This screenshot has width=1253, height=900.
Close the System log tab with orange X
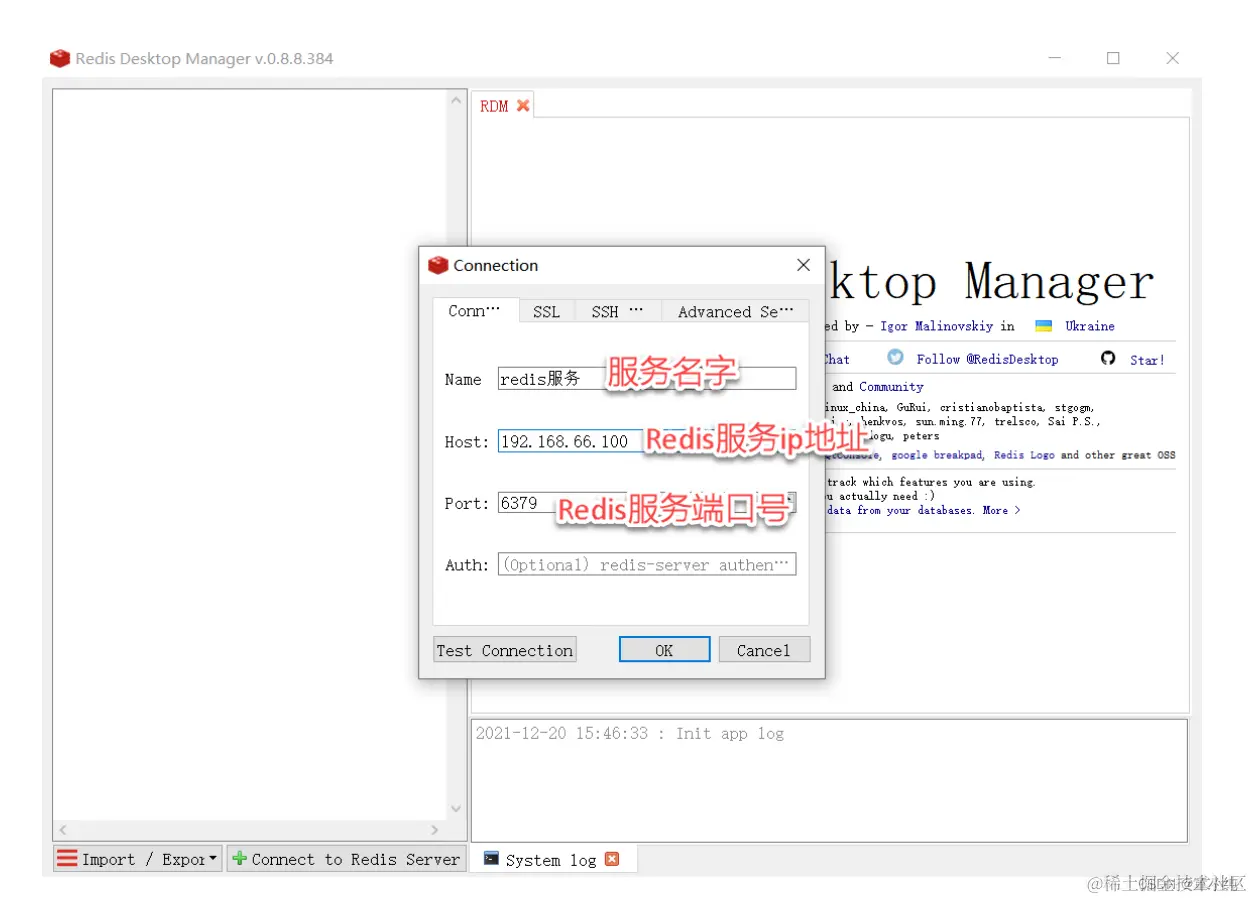click(x=612, y=859)
